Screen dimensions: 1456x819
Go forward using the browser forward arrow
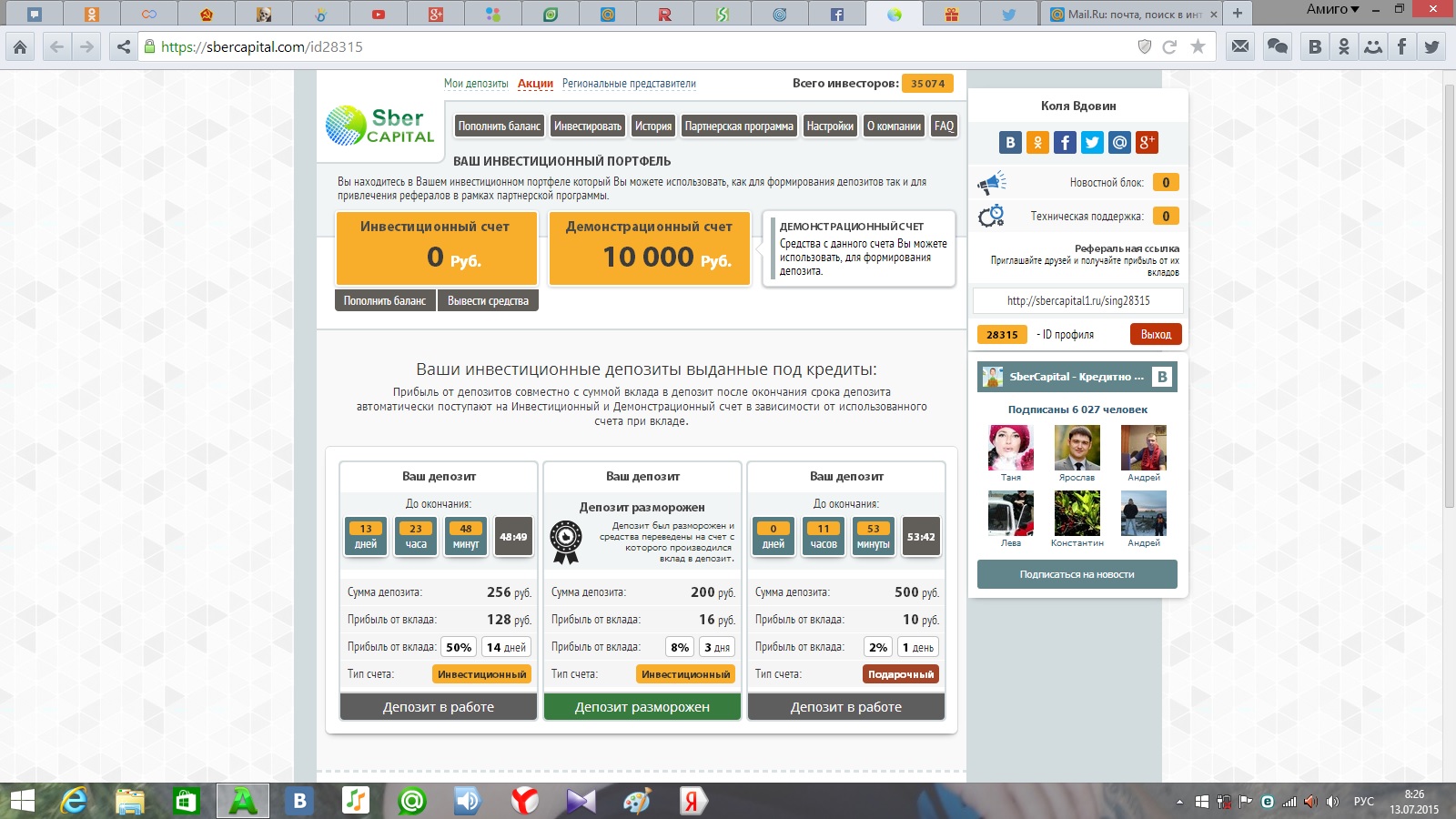click(86, 46)
